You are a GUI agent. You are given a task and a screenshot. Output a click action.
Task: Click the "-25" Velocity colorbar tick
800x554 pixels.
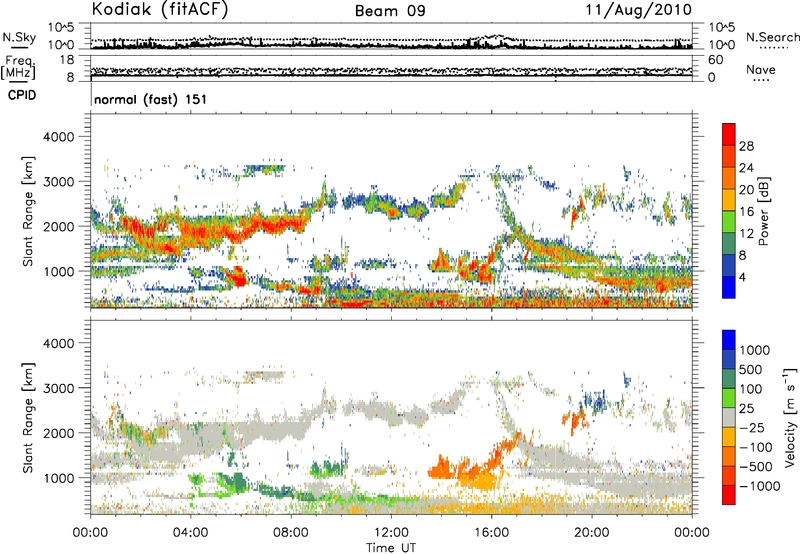coord(752,428)
